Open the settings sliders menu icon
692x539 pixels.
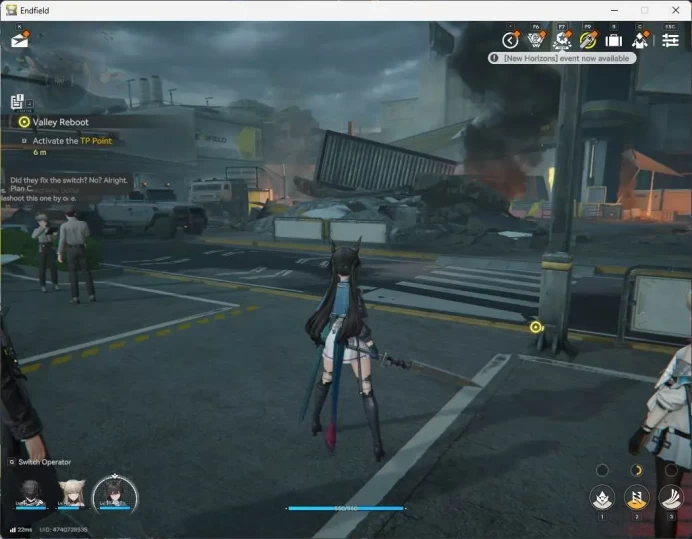(x=670, y=41)
